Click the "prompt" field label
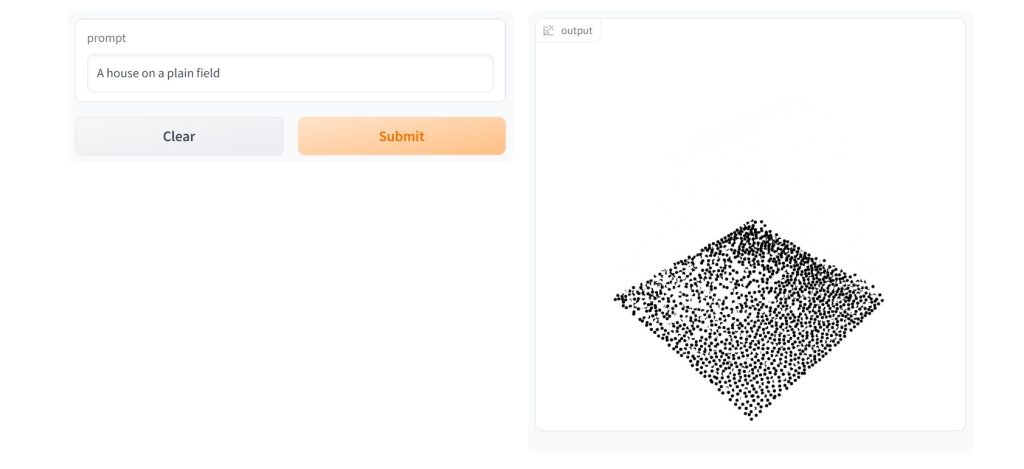Screen dimensions: 1024x469 (x=106, y=38)
